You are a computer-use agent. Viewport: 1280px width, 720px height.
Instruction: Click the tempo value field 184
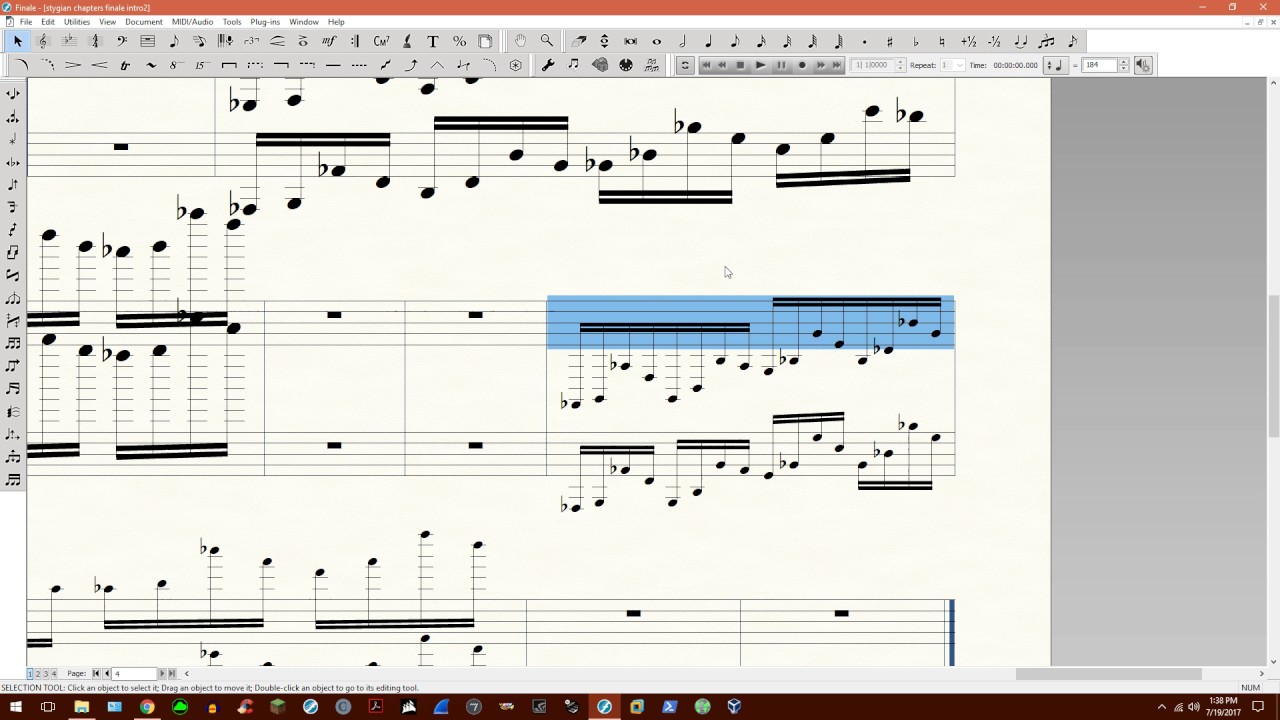pyautogui.click(x=1100, y=65)
